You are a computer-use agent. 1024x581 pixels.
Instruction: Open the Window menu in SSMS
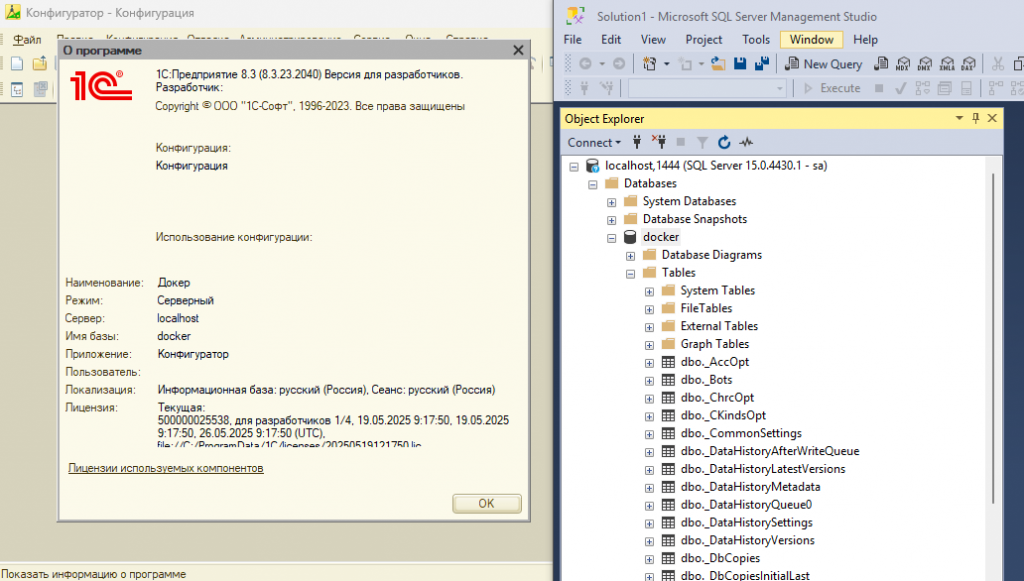click(x=811, y=40)
